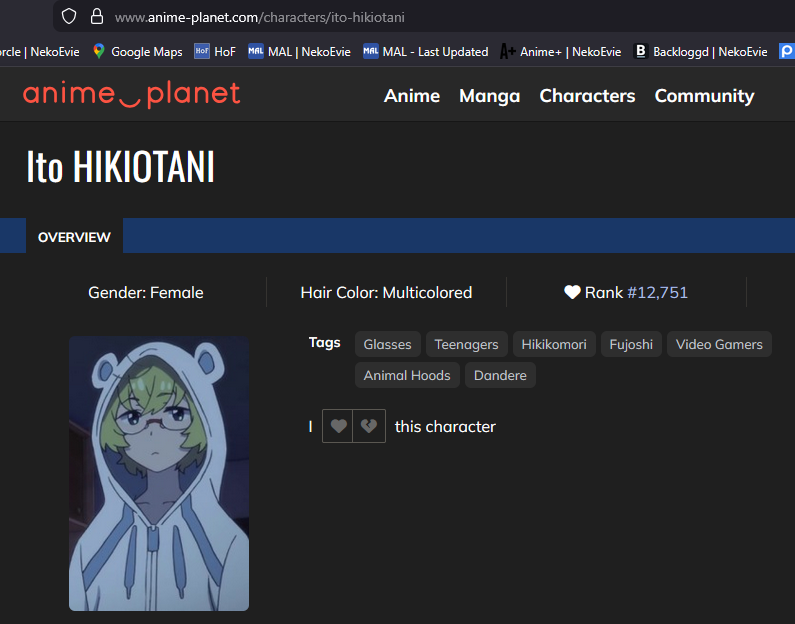795x624 pixels.
Task: Click the Ito HIKIOTANI page title
Action: point(121,166)
